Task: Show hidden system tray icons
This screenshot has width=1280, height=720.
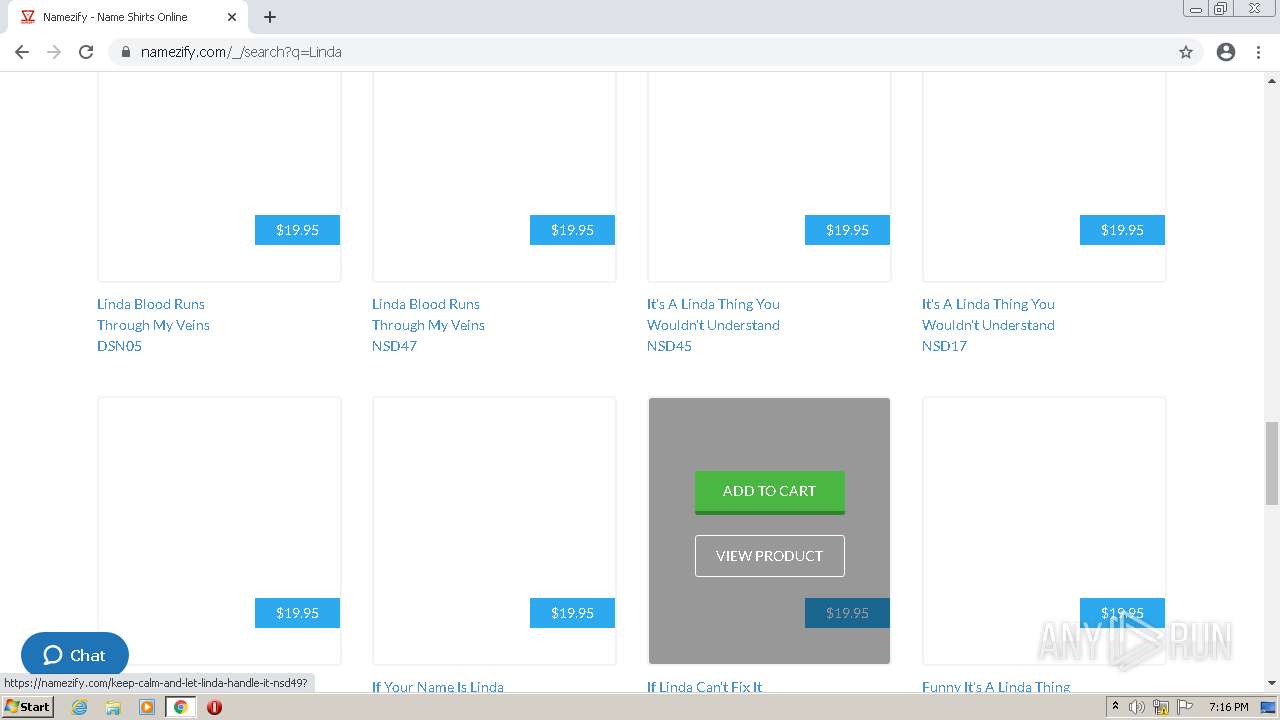Action: tap(1115, 707)
